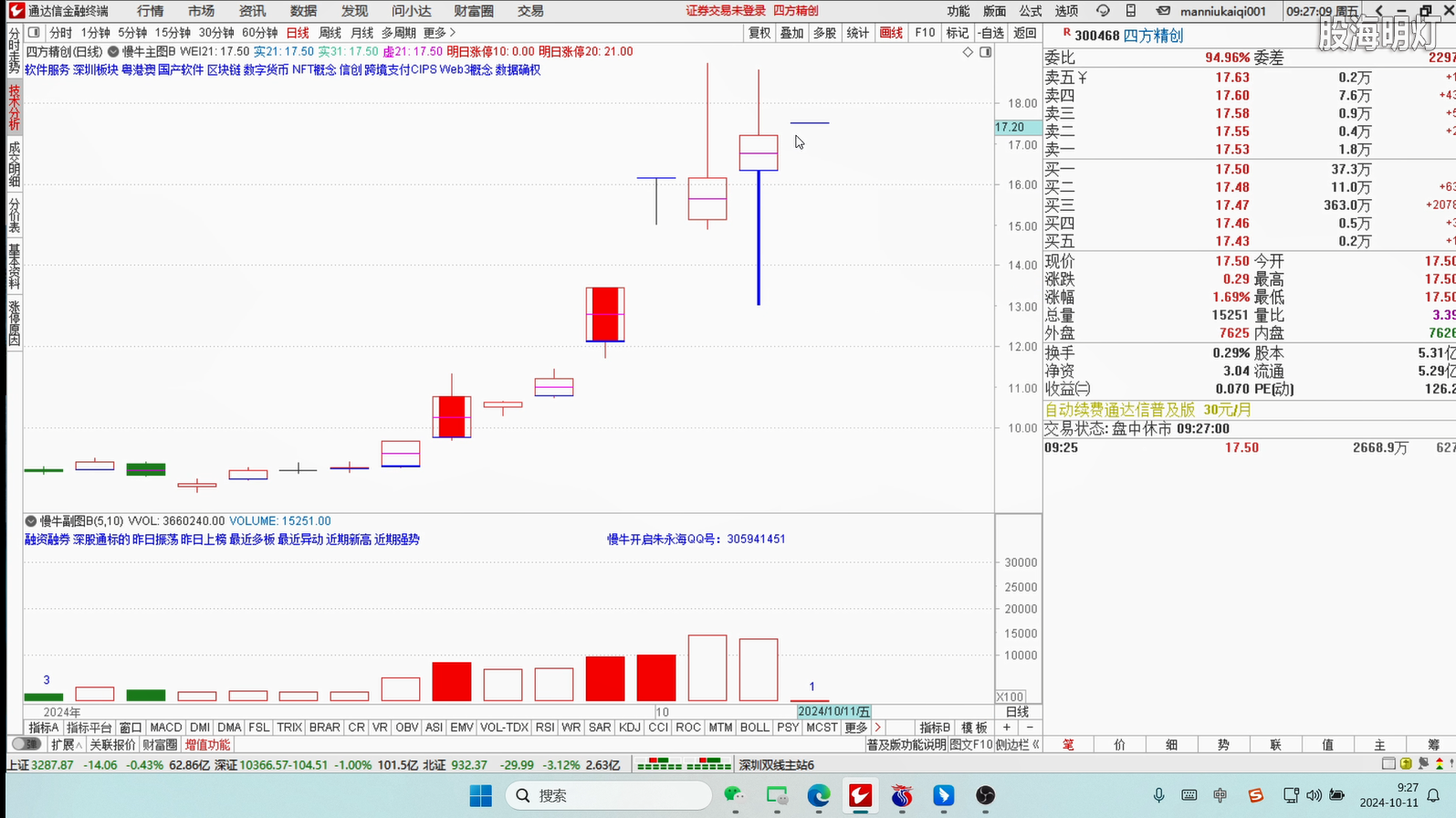Image resolution: width=1456 pixels, height=818 pixels.
Task: Open the 涨停原因 side tab
Action: (14, 322)
